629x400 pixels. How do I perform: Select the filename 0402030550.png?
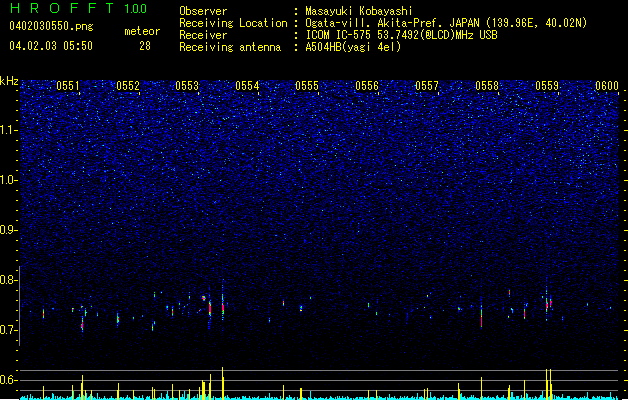[51, 27]
